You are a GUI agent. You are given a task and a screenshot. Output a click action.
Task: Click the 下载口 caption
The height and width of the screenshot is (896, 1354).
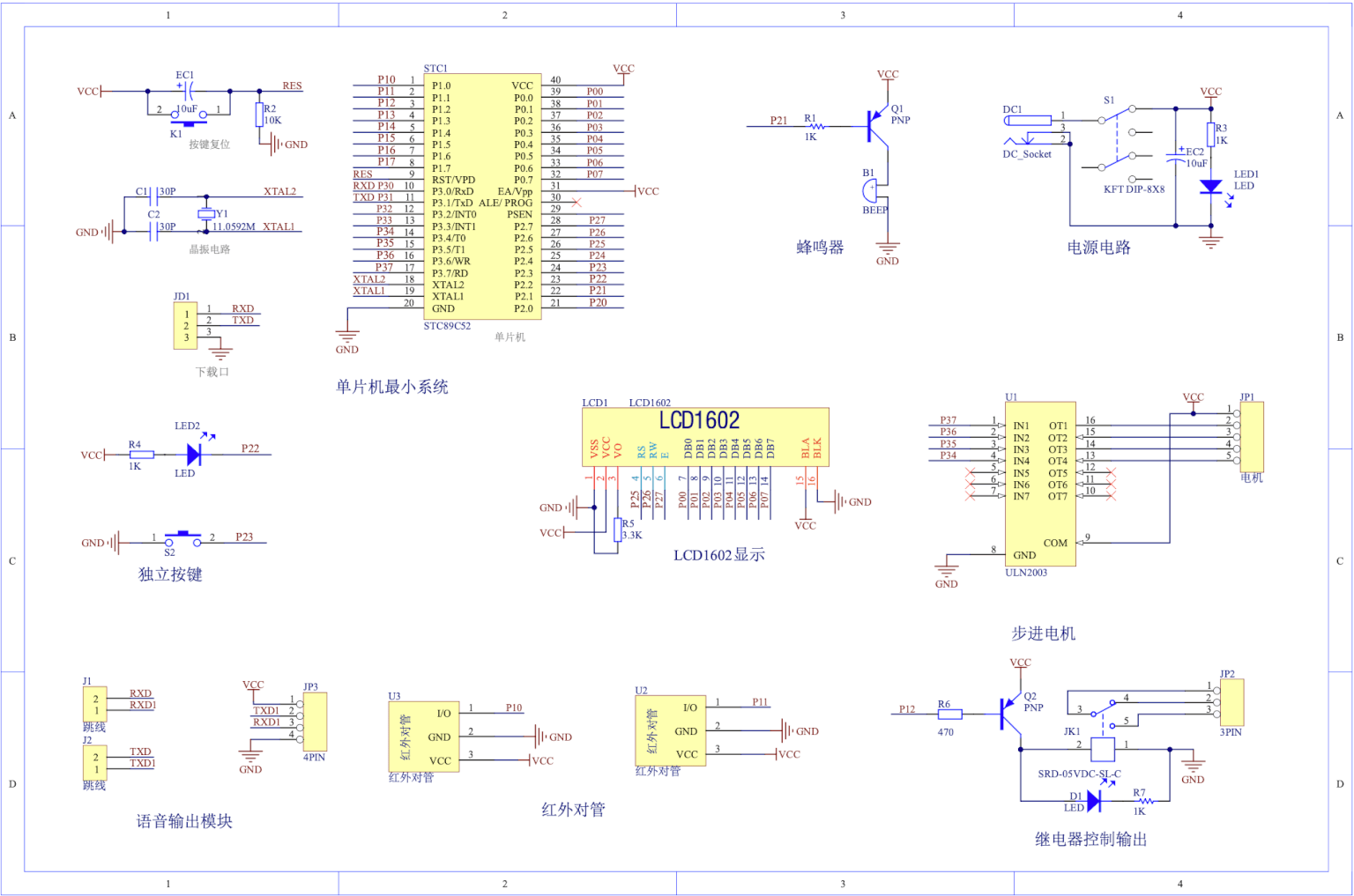click(212, 372)
